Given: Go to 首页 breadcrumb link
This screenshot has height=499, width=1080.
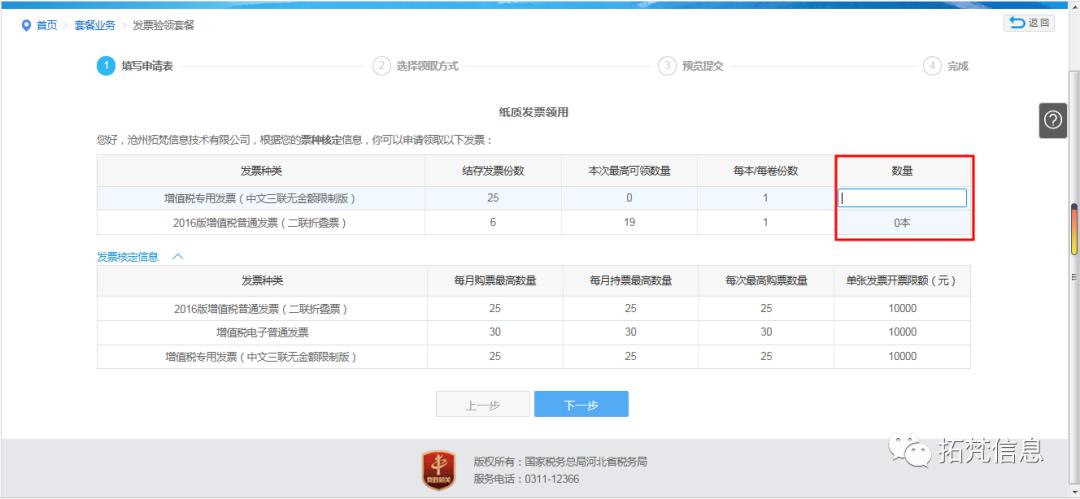Looking at the screenshot, I should (47, 26).
